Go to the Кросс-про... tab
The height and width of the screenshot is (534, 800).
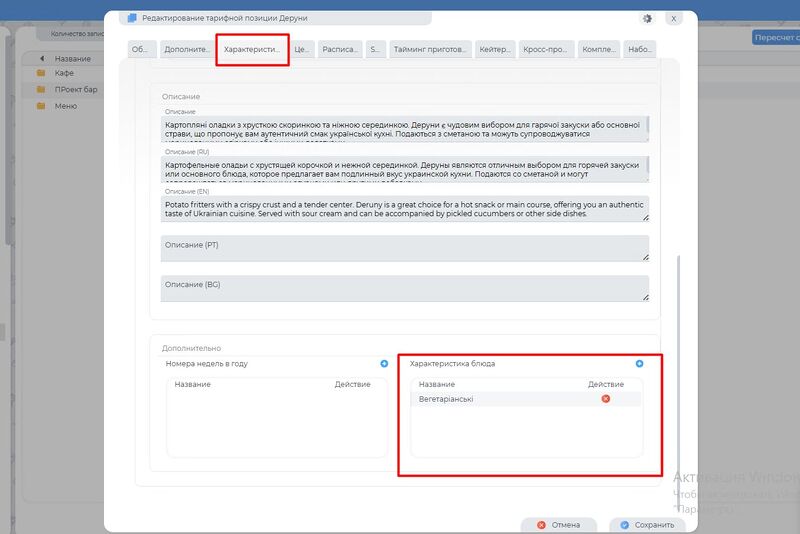pyautogui.click(x=546, y=49)
